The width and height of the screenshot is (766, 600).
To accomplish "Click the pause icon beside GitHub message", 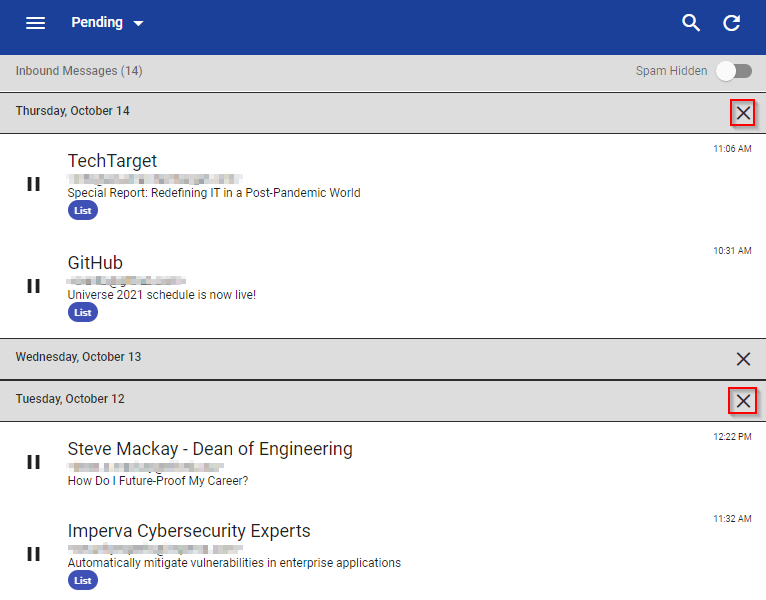I will point(33,286).
